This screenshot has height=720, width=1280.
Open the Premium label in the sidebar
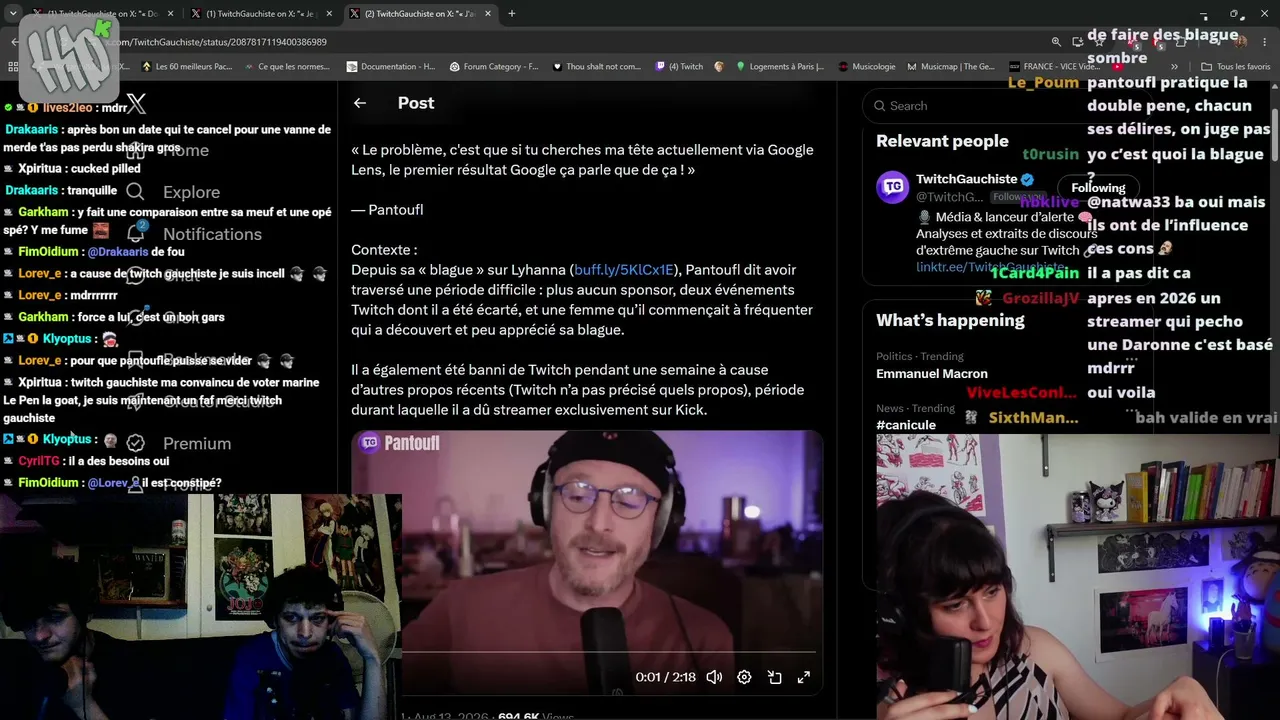(x=197, y=443)
